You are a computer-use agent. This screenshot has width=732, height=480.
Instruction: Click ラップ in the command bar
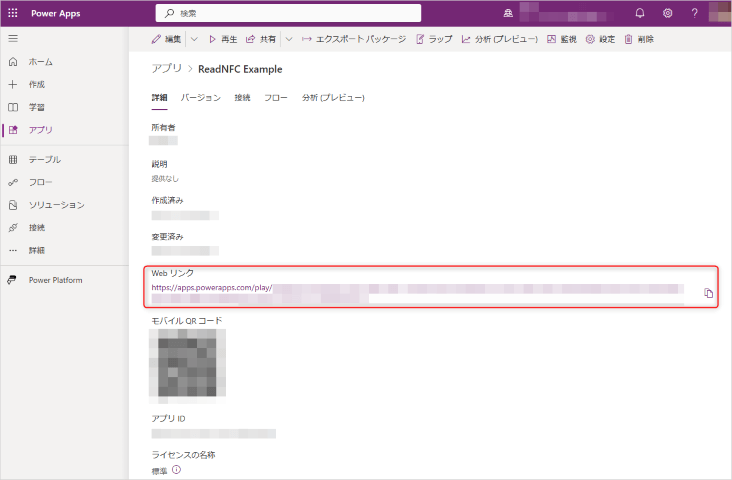pos(434,39)
